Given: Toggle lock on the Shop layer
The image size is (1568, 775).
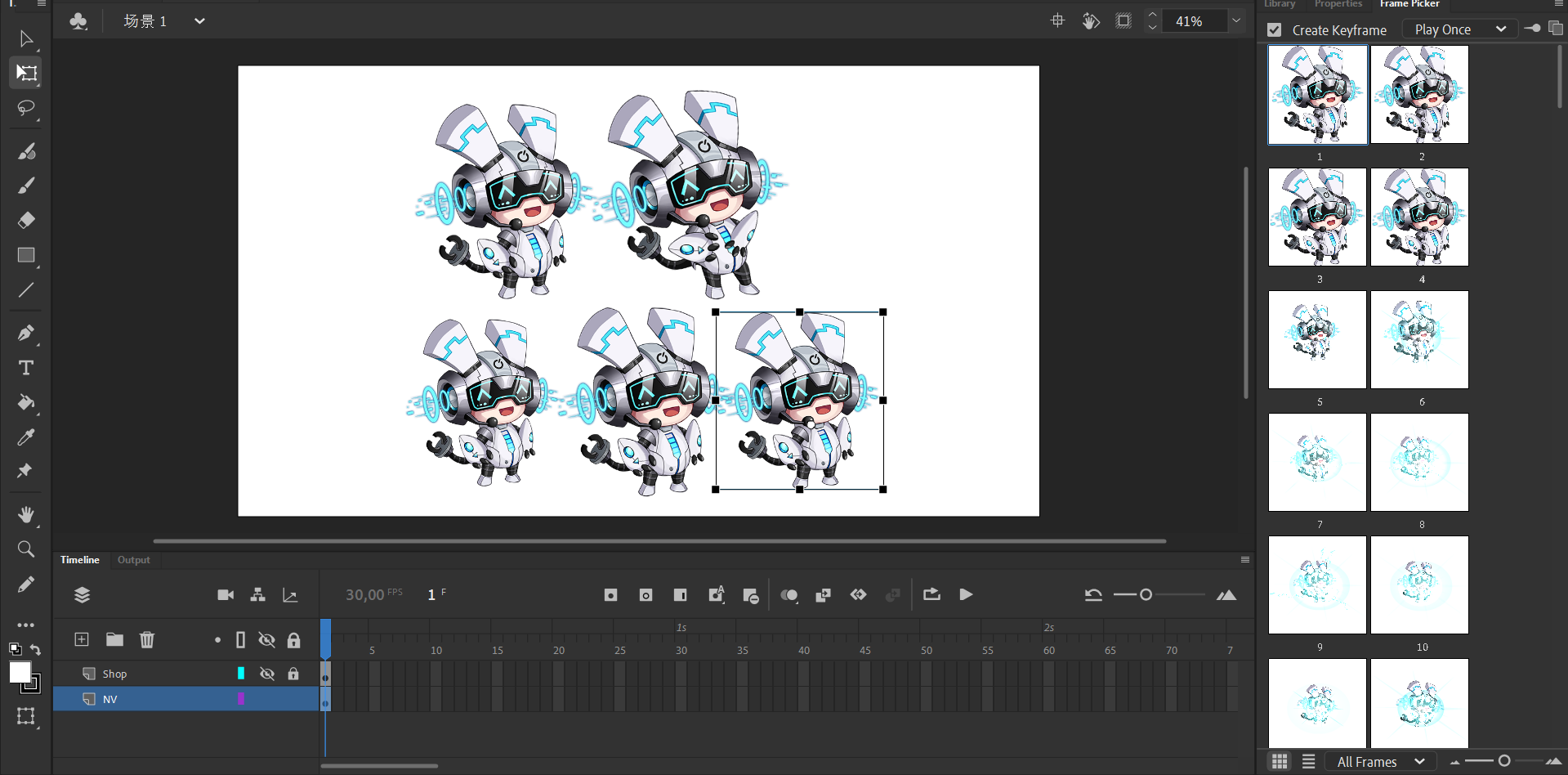Looking at the screenshot, I should click(293, 674).
